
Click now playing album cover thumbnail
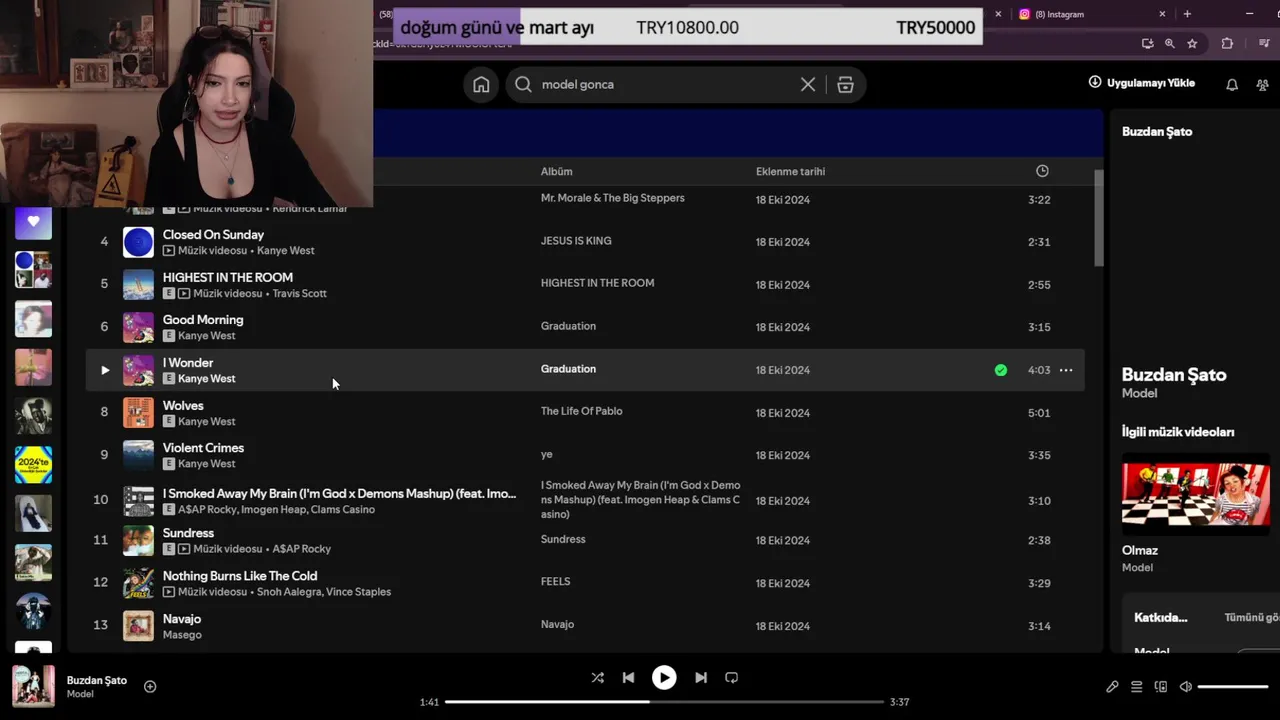[33, 686]
